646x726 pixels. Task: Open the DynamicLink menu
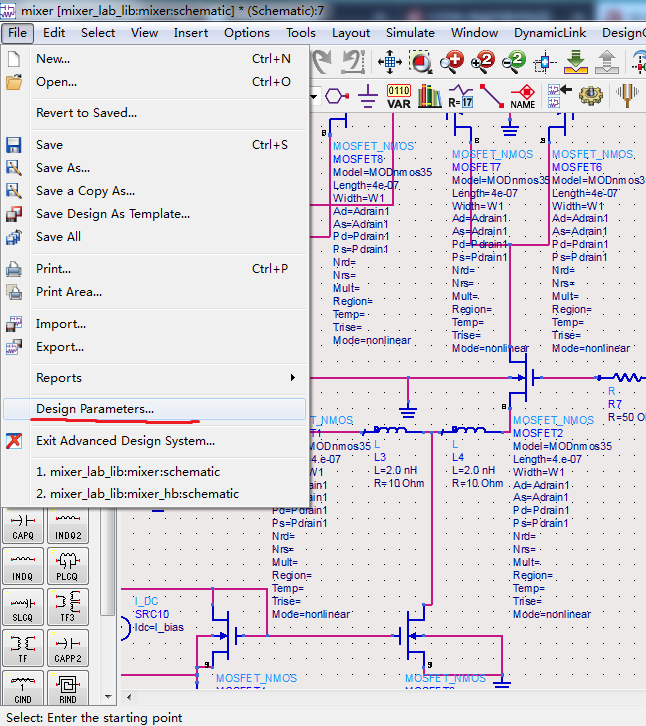coord(550,33)
